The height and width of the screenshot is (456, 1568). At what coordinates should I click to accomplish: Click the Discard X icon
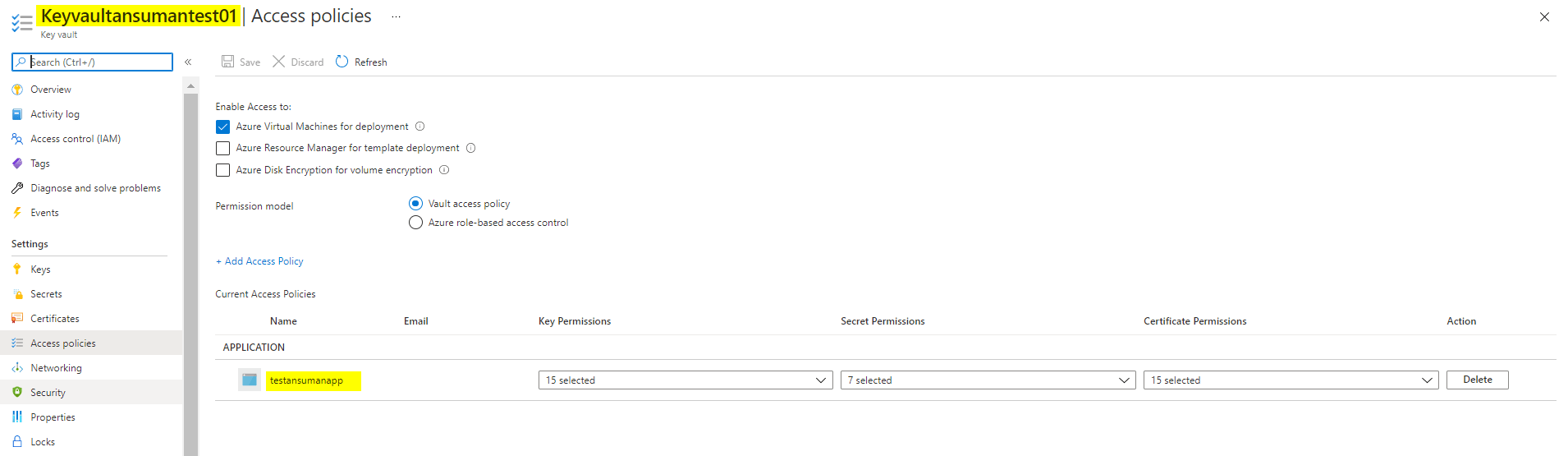[279, 62]
